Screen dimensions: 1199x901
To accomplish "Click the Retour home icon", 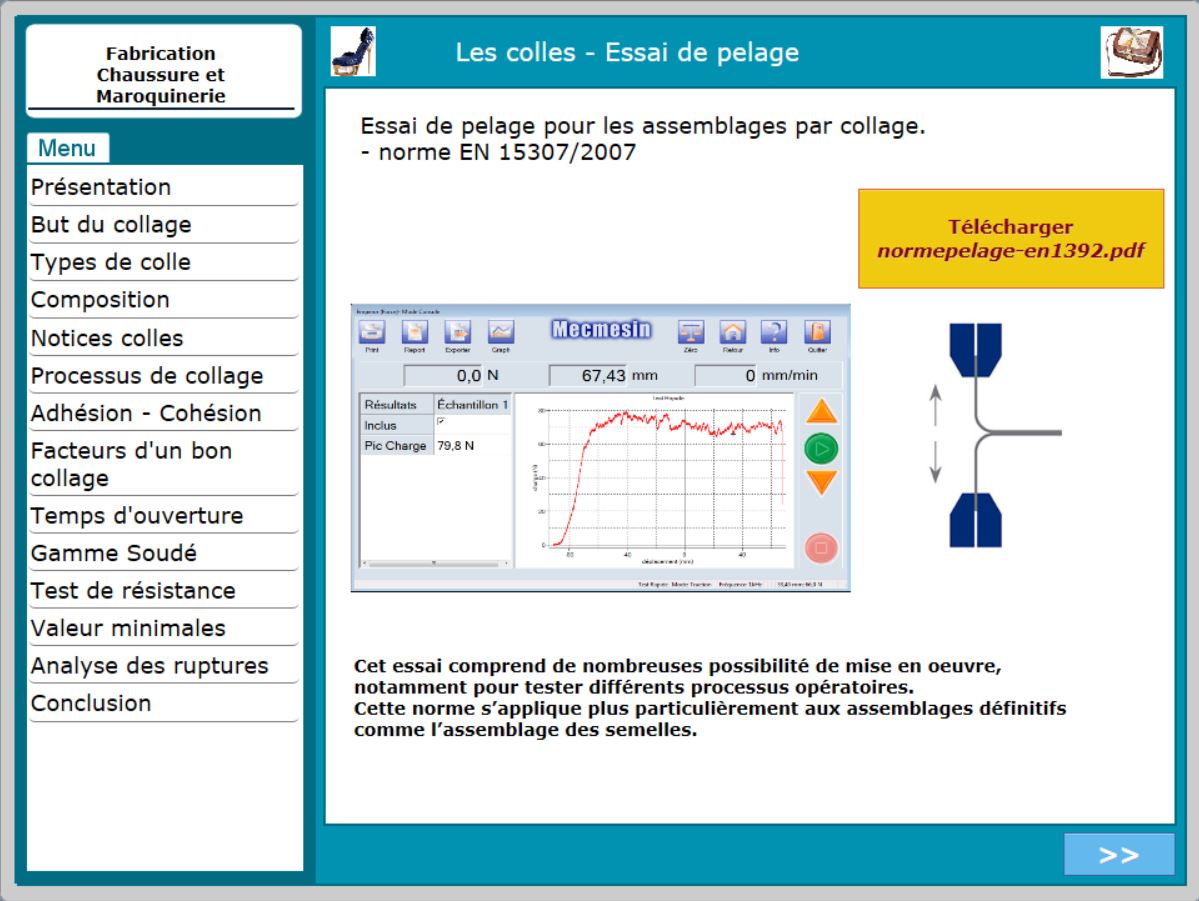I will pos(733,333).
